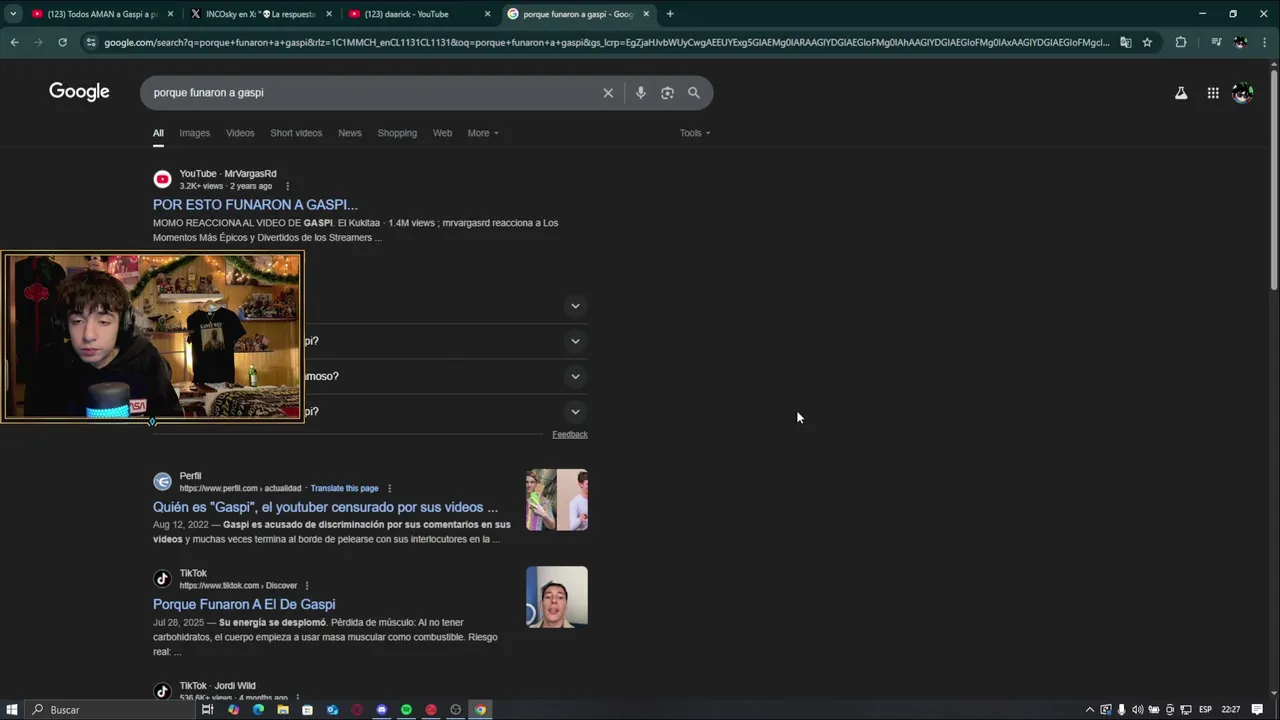Open "Porque Funaron A El De Gaspi" link
The width and height of the screenshot is (1280, 720).
coord(244,604)
